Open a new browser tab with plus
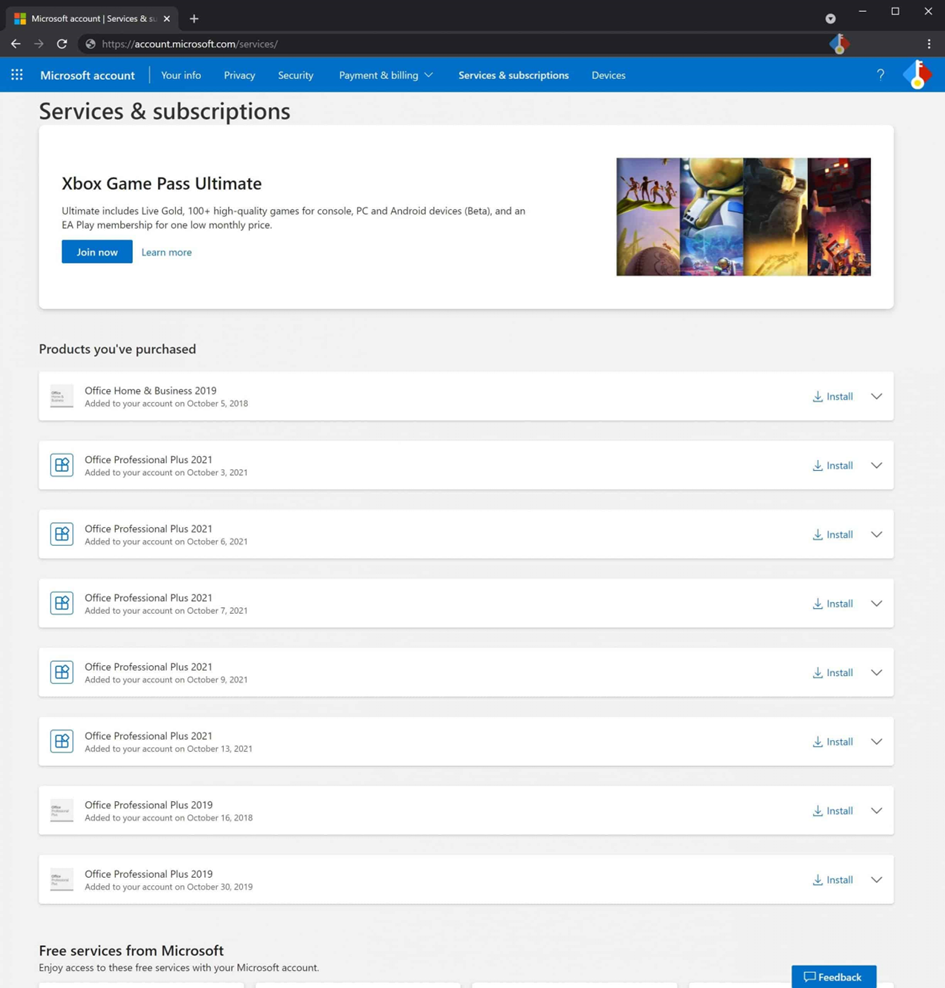 click(194, 18)
